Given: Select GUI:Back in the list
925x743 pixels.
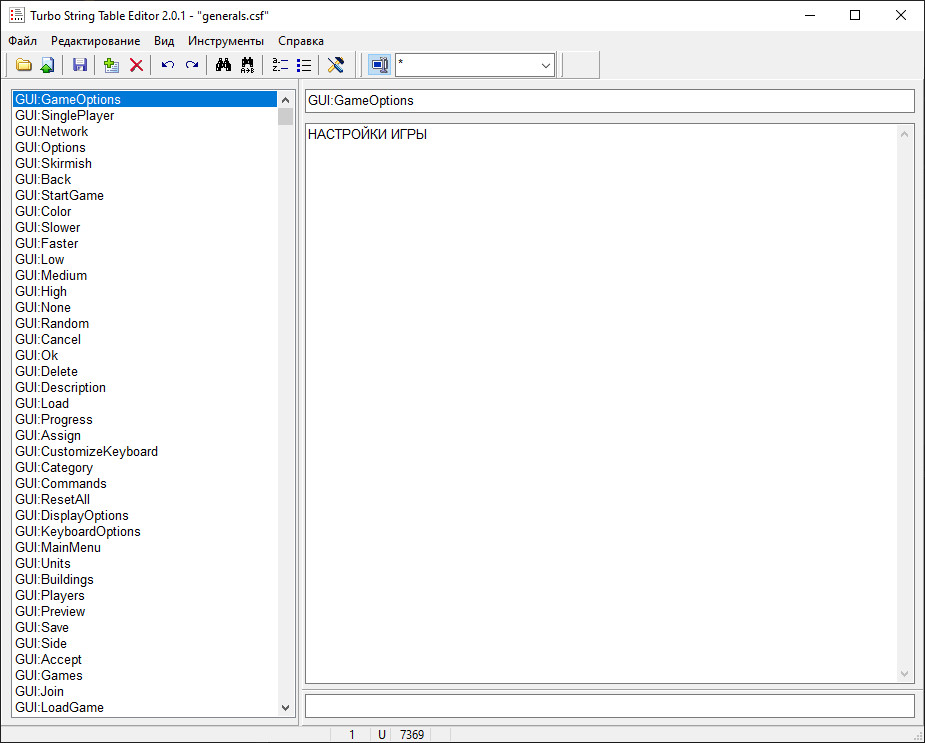Looking at the screenshot, I should pyautogui.click(x=145, y=179).
